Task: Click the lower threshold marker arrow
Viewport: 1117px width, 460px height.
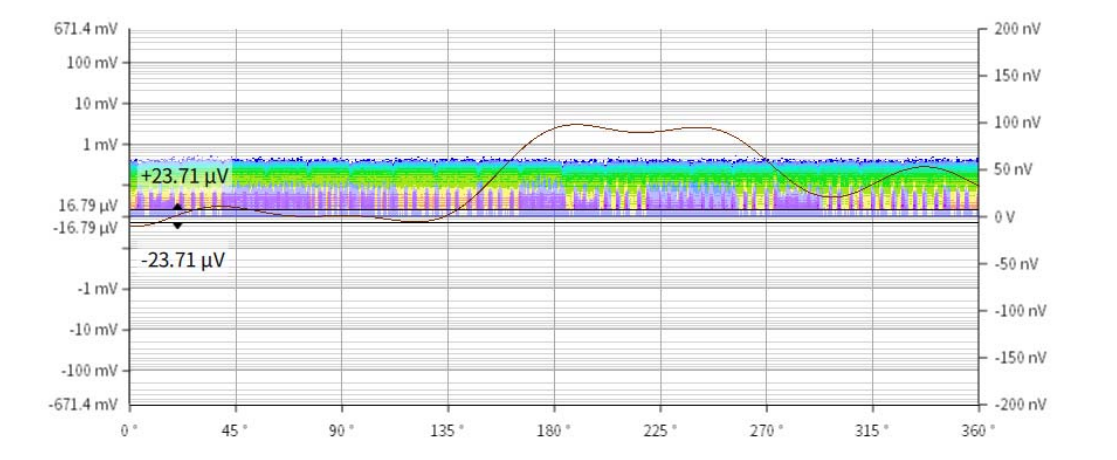Action: [178, 225]
